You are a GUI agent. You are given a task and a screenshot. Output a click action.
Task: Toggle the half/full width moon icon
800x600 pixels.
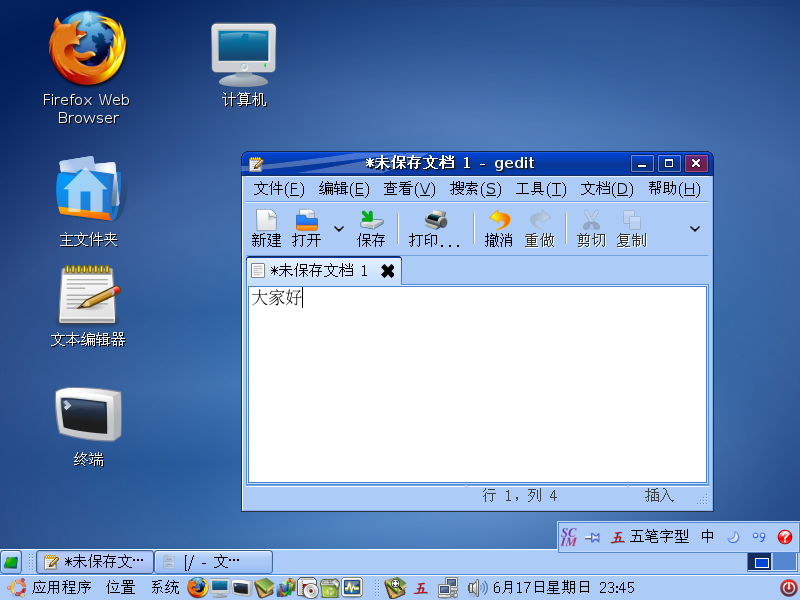tap(733, 537)
